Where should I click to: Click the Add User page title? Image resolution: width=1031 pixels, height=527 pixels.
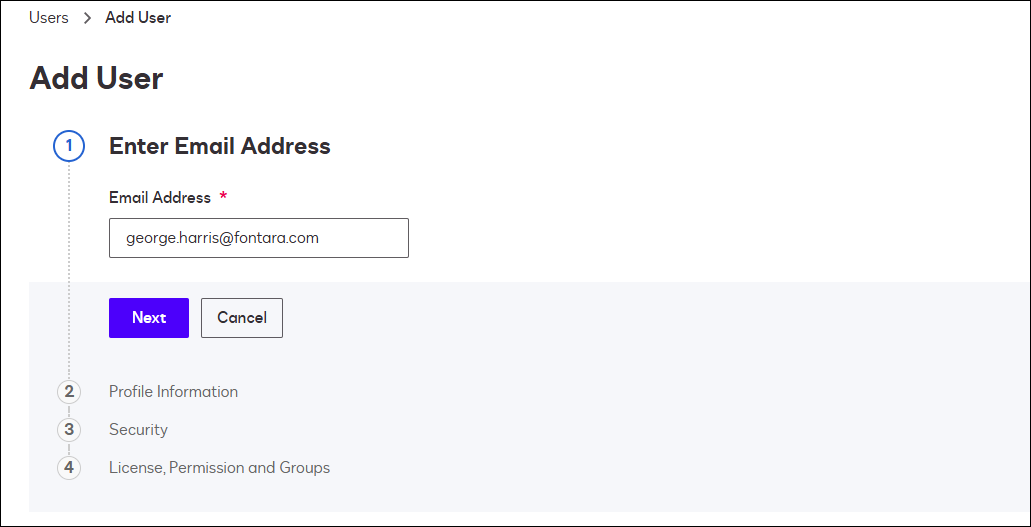pyautogui.click(x=96, y=78)
